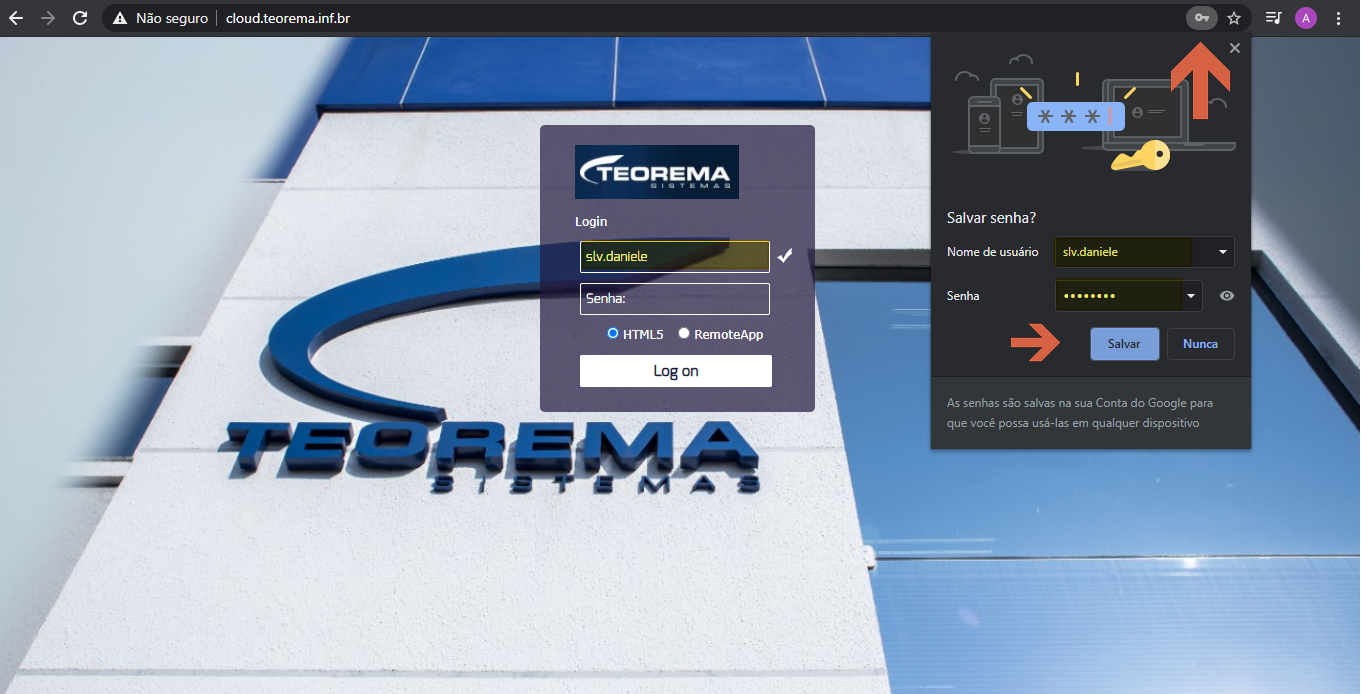Open the profile avatar 'A'

(1306, 18)
